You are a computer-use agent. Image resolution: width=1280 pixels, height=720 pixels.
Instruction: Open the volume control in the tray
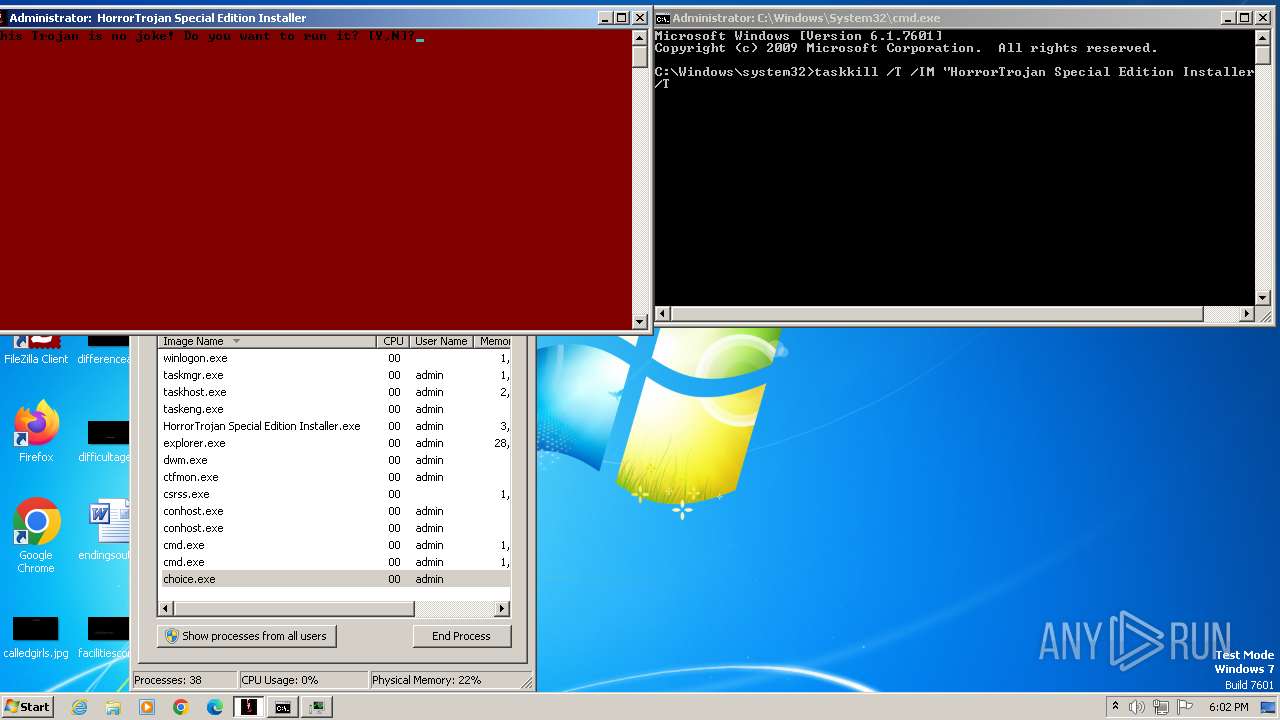1137,707
